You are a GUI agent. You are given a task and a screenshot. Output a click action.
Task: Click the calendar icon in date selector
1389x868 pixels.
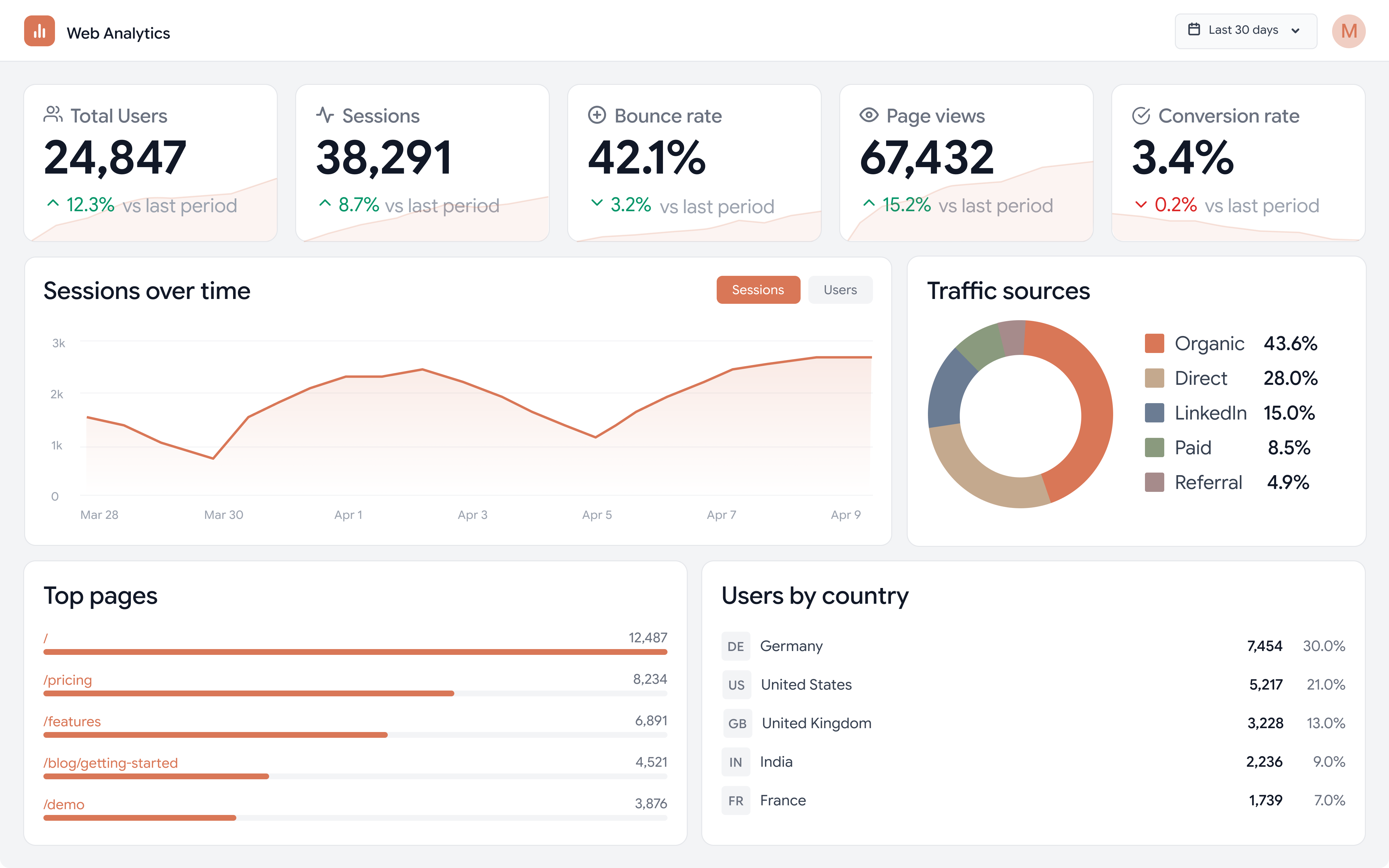click(x=1194, y=29)
